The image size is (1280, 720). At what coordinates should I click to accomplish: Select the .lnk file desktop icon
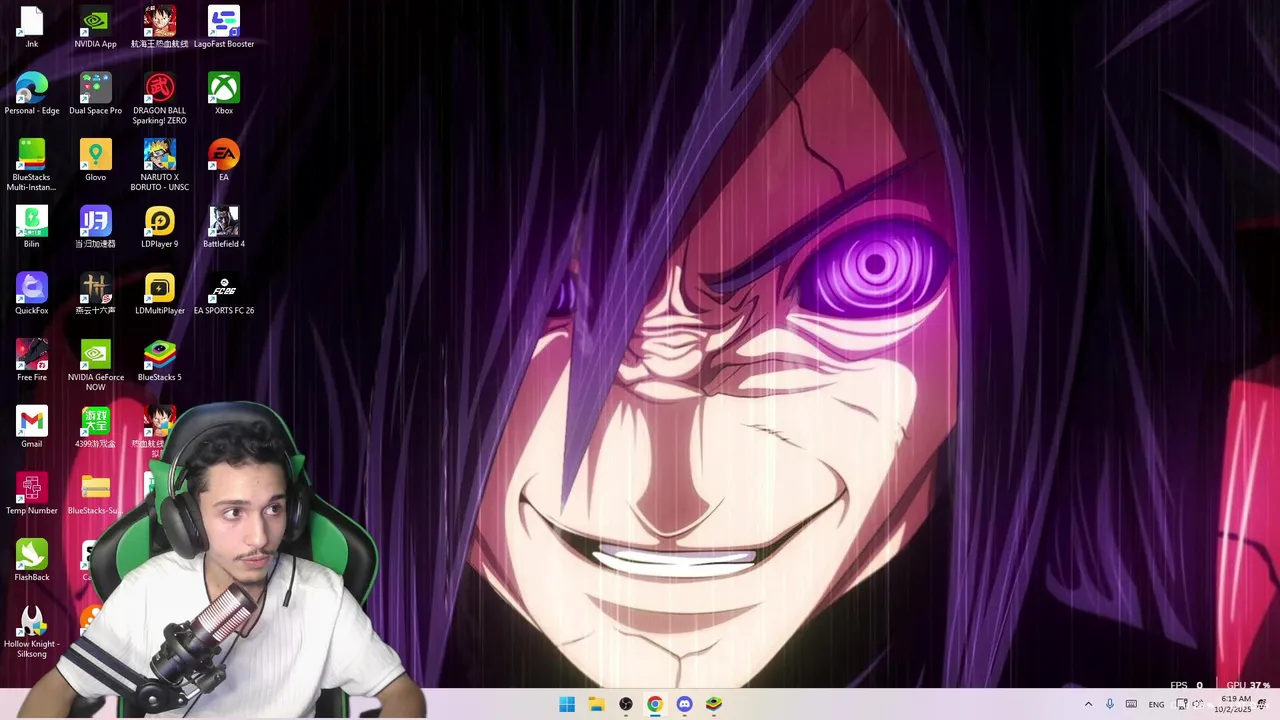tap(32, 27)
